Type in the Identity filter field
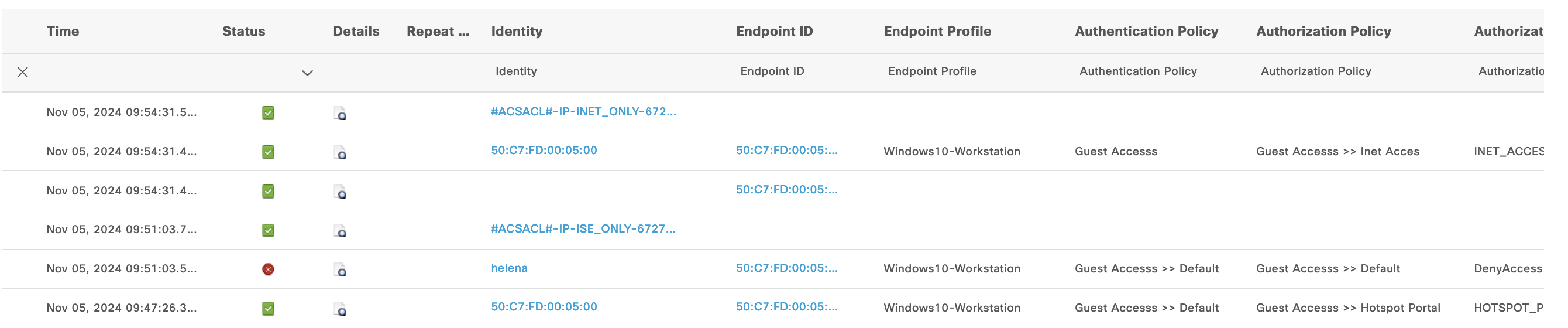The height and width of the screenshot is (328, 1568). point(604,71)
